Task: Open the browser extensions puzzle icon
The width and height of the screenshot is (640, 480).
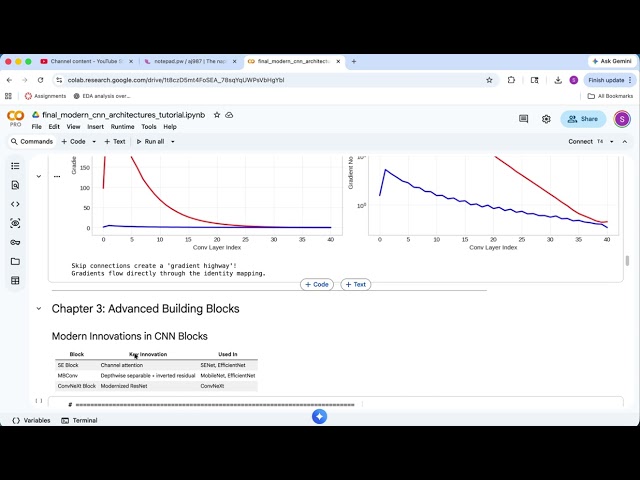Action: (511, 80)
